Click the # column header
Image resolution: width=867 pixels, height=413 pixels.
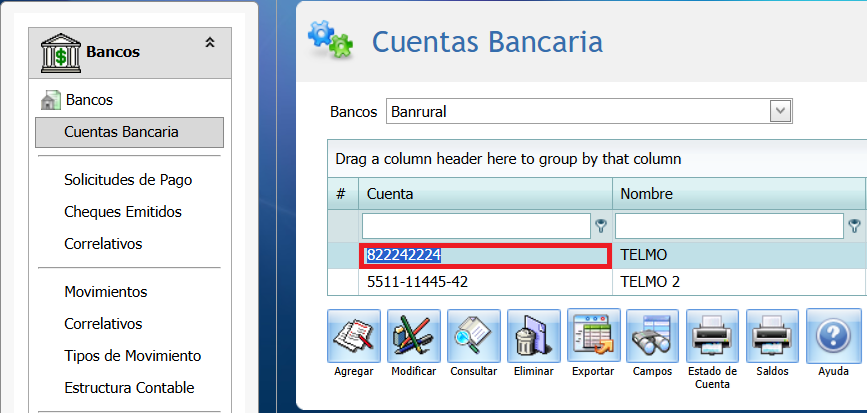pos(343,194)
